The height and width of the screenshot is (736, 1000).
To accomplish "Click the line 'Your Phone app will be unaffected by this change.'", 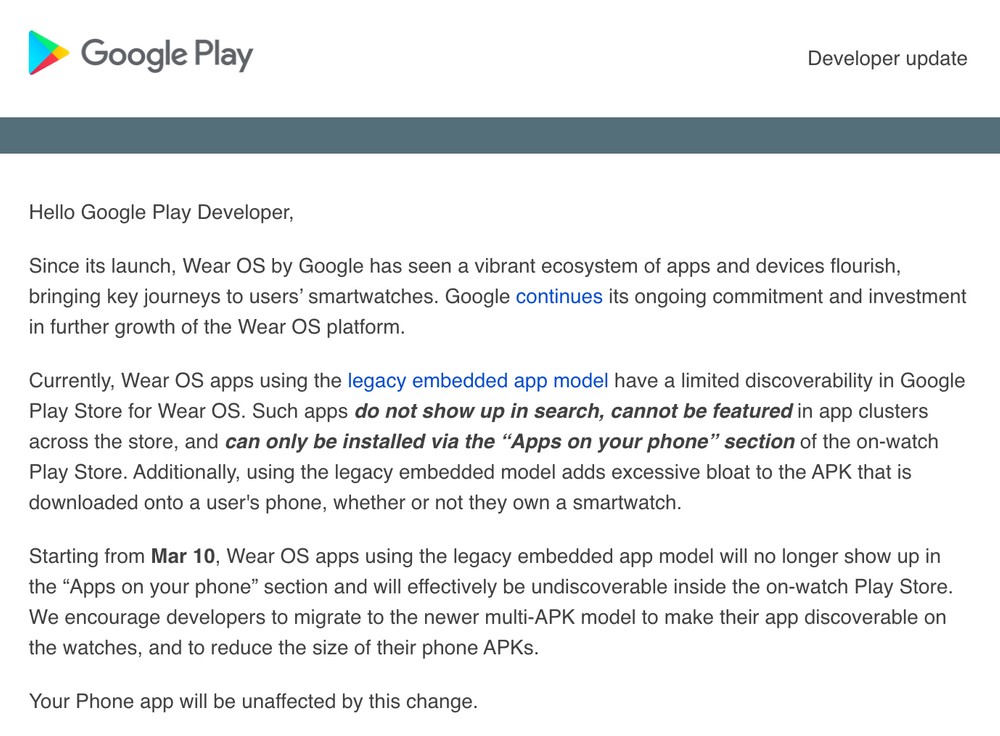I will click(x=253, y=702).
